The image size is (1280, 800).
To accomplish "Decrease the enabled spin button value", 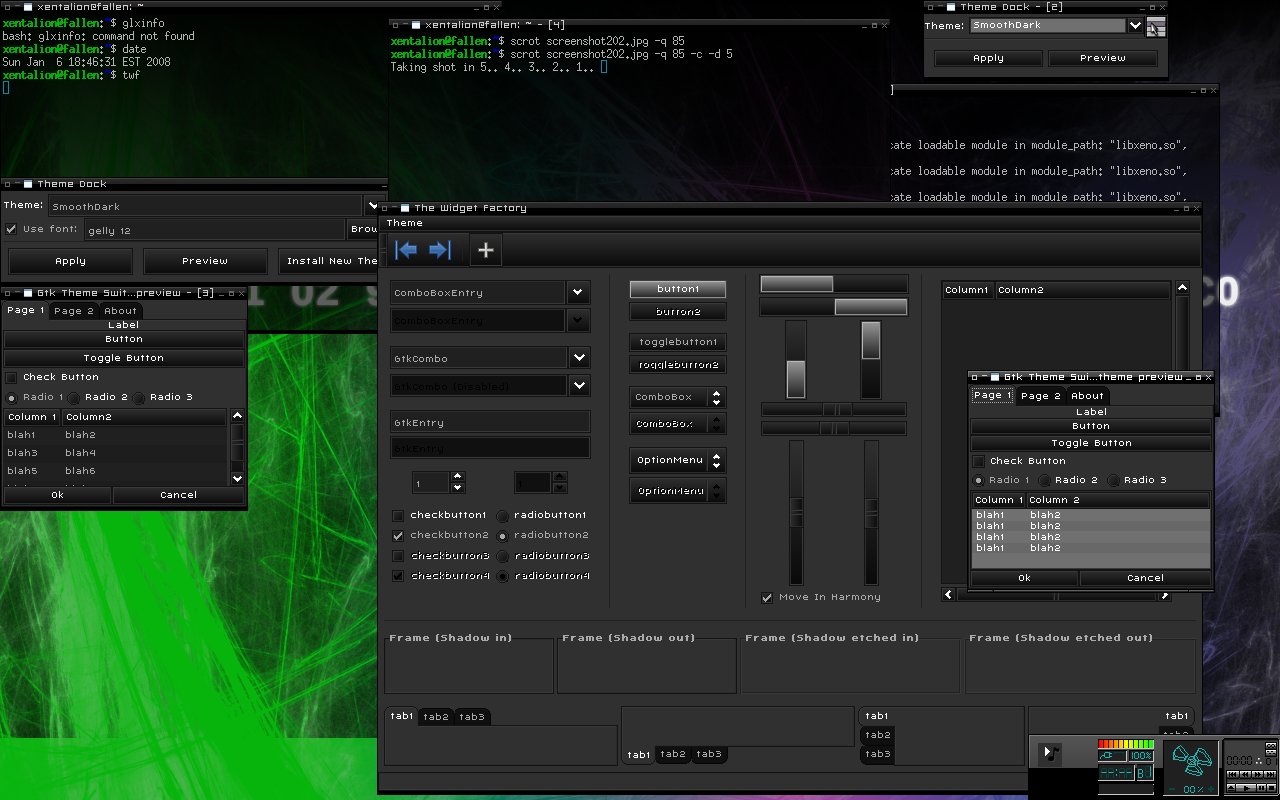I will pyautogui.click(x=457, y=488).
